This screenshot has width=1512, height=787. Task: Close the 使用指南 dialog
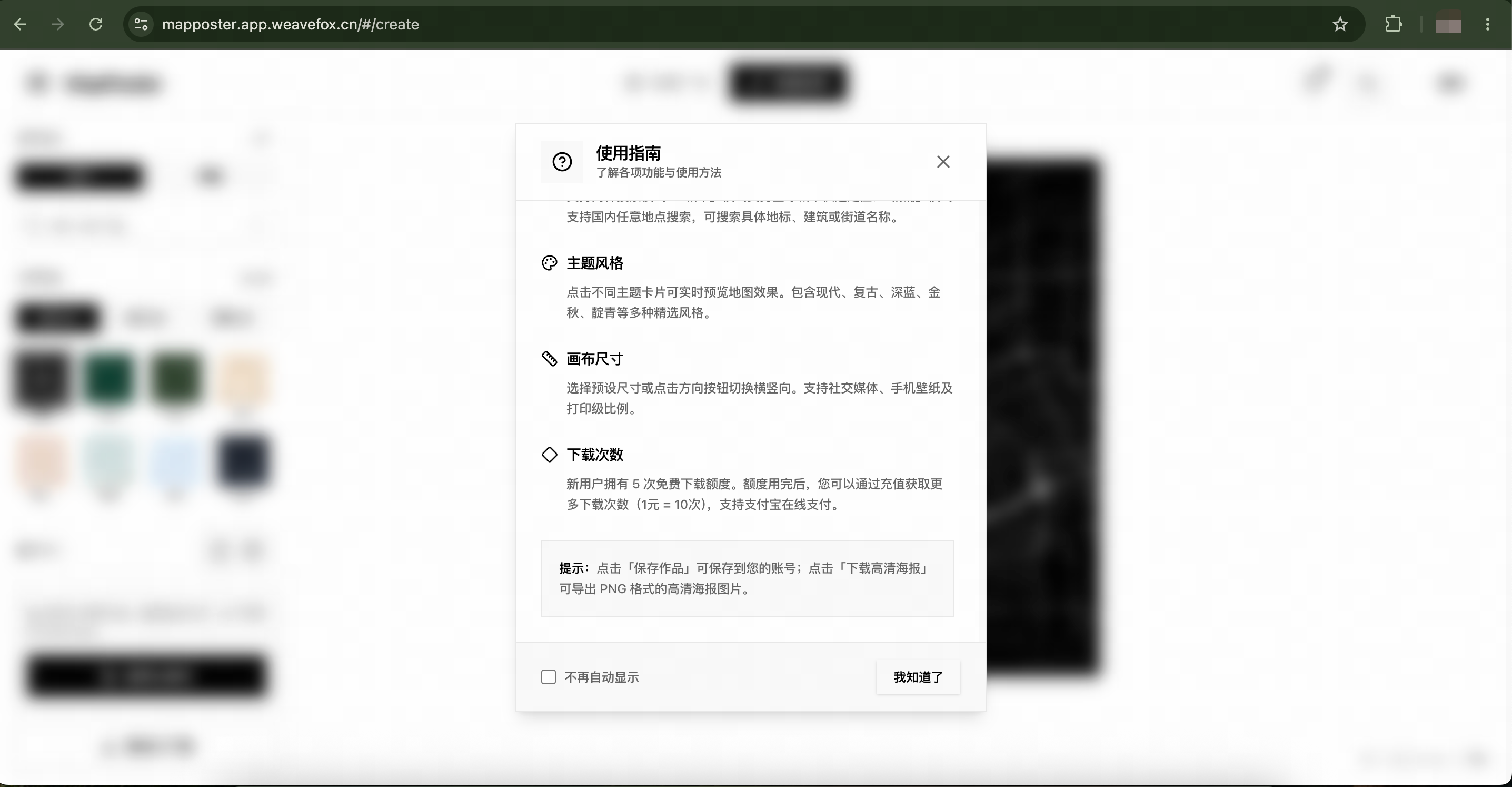point(943,162)
